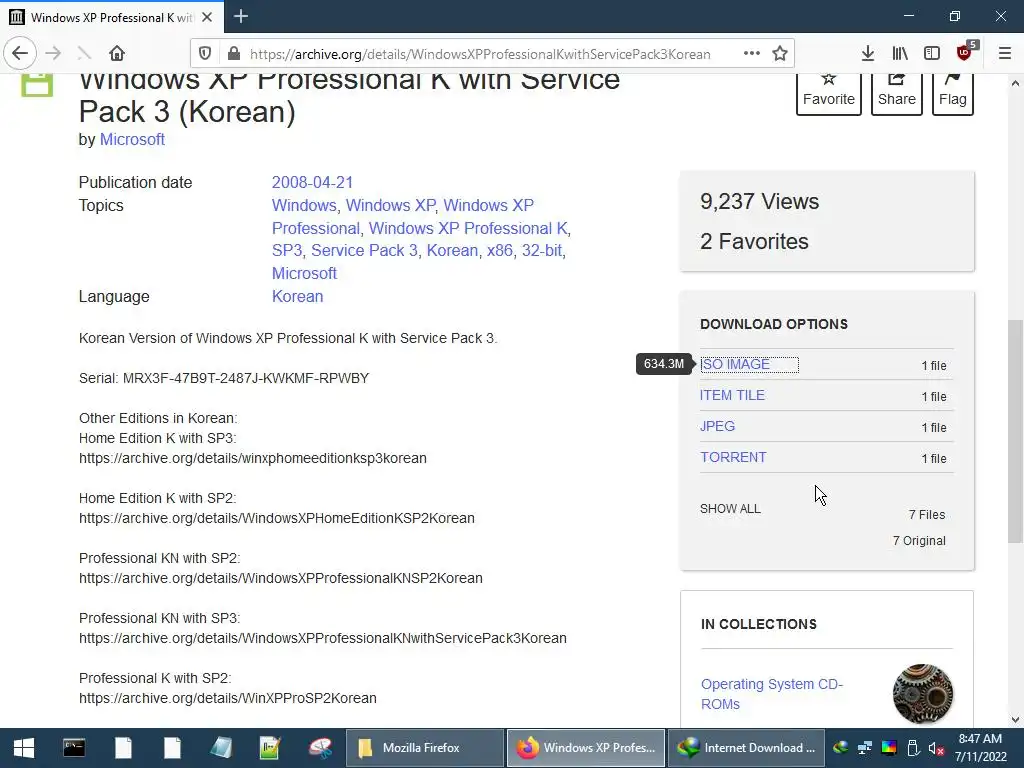Open the 32-bit topic link

pyautogui.click(x=541, y=250)
